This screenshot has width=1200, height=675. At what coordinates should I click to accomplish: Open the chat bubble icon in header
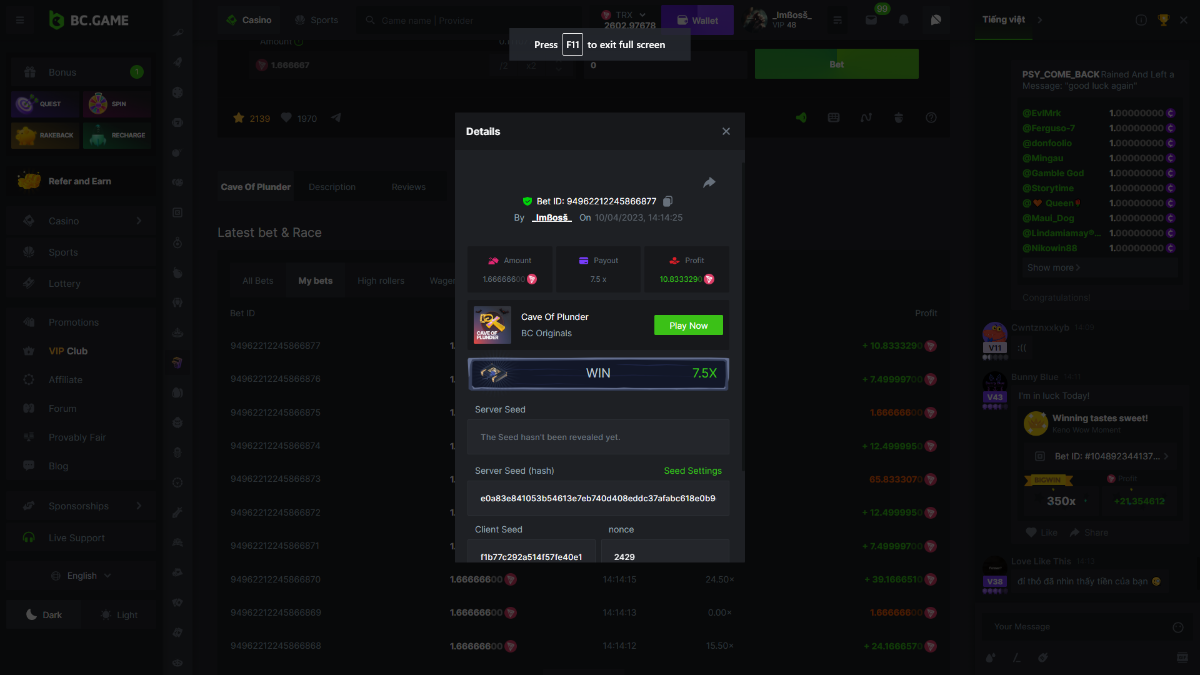935,20
